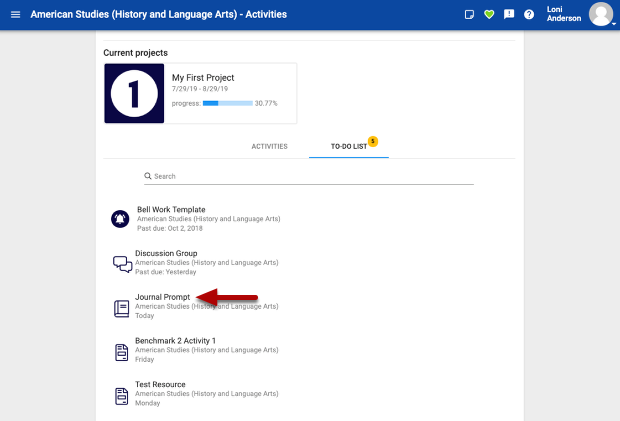Screen dimensions: 620x421
Task: Click the green heart icon
Action: pos(489,15)
